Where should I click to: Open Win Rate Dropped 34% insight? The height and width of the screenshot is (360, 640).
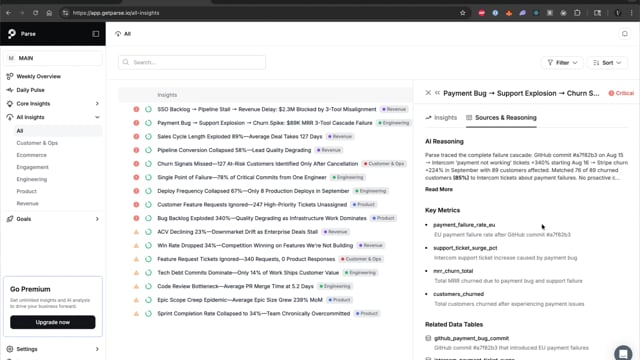255,245
